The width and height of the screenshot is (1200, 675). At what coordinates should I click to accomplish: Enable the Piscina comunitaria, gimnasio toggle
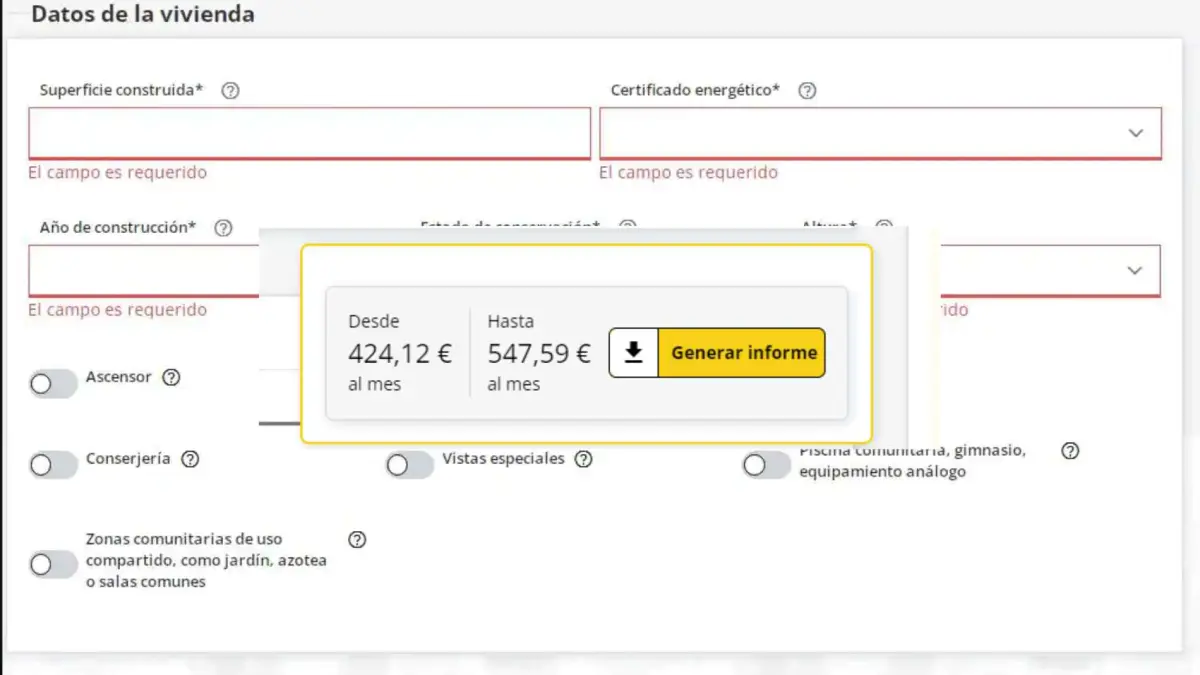coord(766,465)
